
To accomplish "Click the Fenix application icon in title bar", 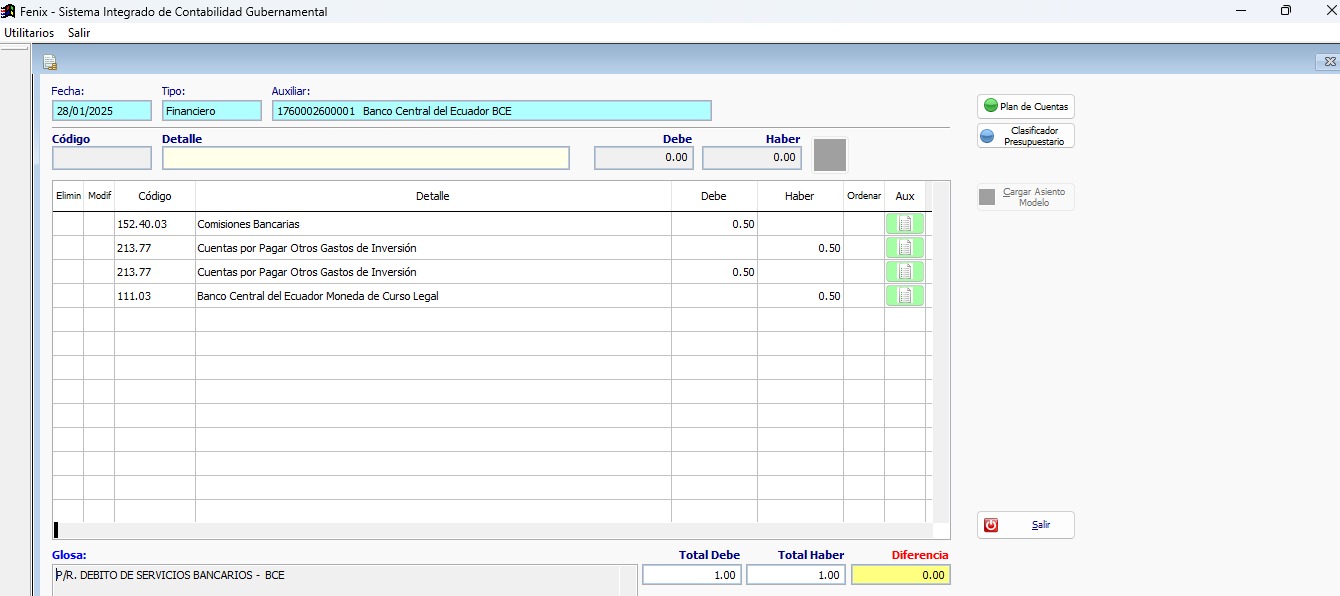I will click(x=9, y=11).
